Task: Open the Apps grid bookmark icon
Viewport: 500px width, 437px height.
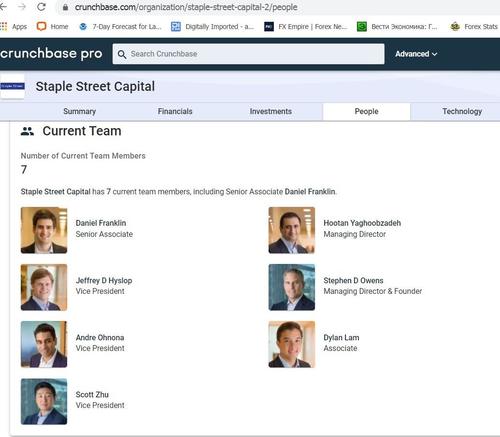Action: (x=4, y=26)
